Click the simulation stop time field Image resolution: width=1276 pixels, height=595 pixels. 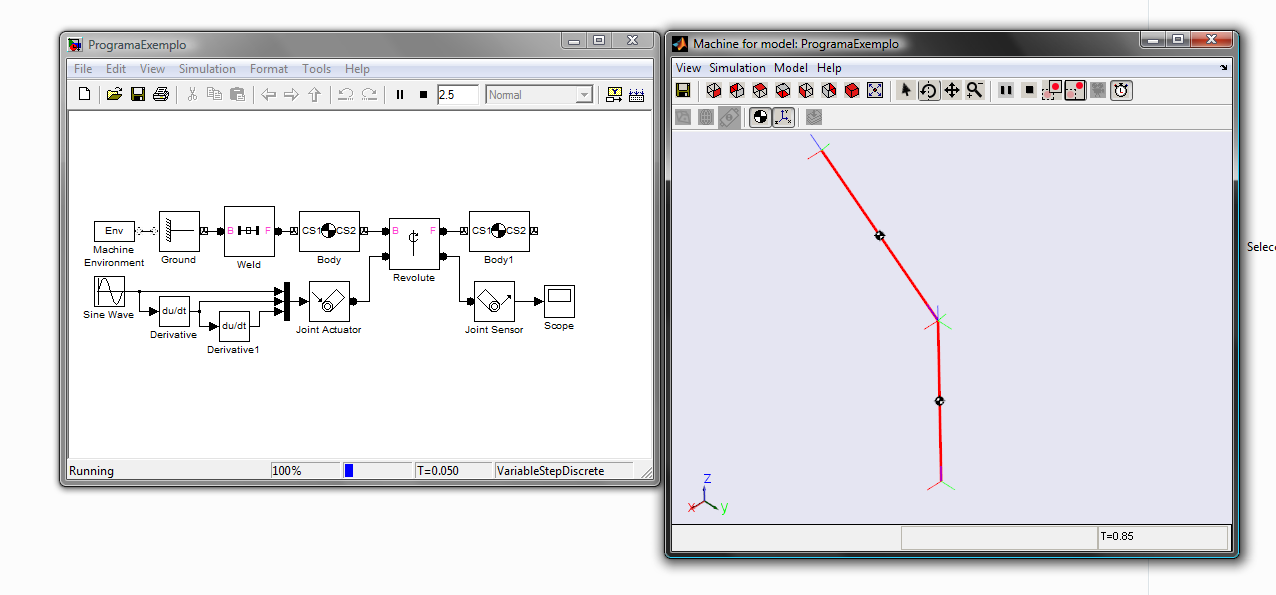[457, 94]
